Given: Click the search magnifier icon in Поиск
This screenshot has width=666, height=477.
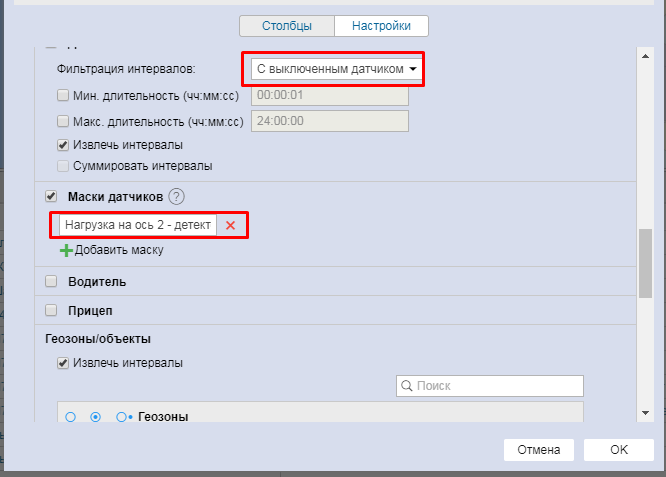Looking at the screenshot, I should pyautogui.click(x=407, y=386).
